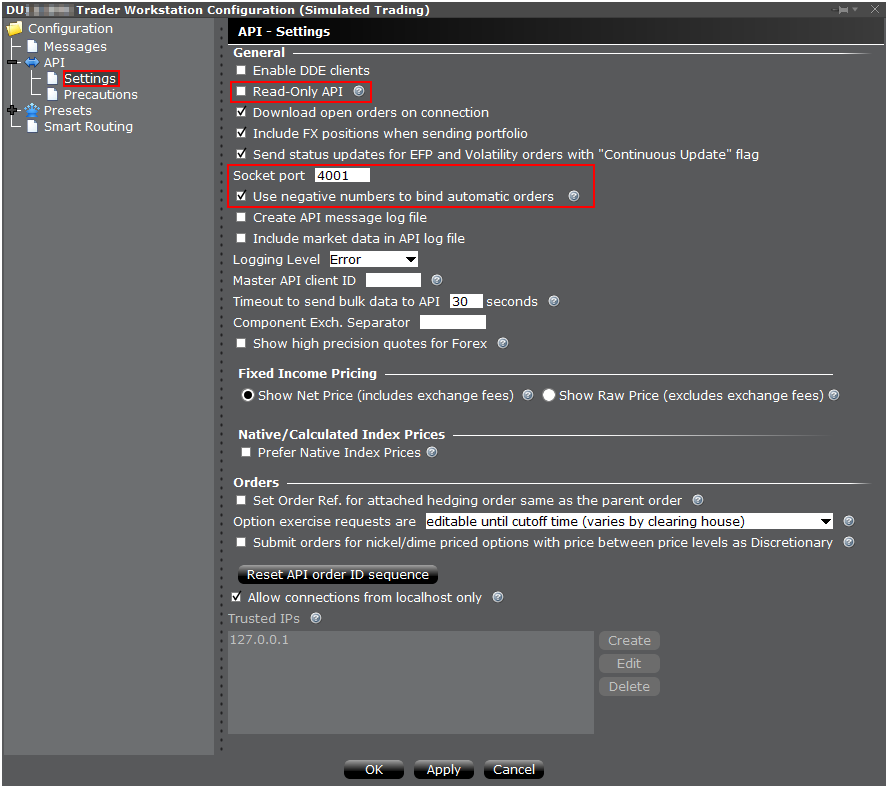This screenshot has height=788, width=888.
Task: Click info icon beside Master API client ID
Action: point(436,281)
